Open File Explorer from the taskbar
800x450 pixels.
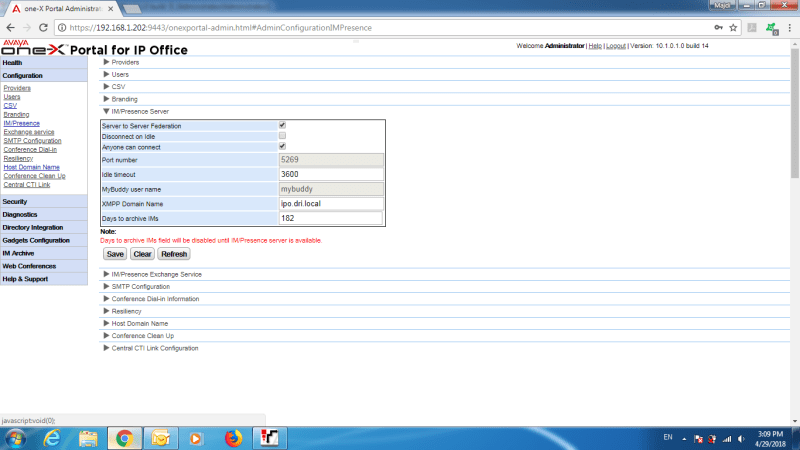(x=88, y=438)
